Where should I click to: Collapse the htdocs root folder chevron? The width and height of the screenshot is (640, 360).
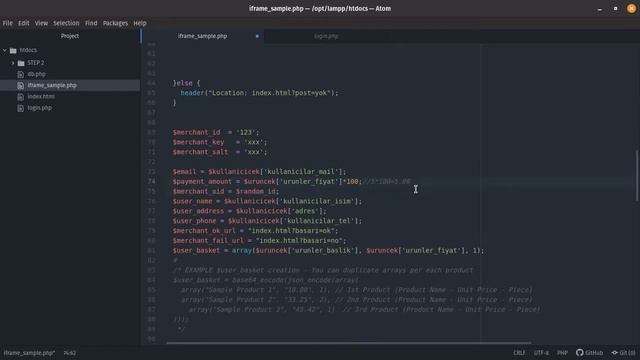(x=5, y=50)
